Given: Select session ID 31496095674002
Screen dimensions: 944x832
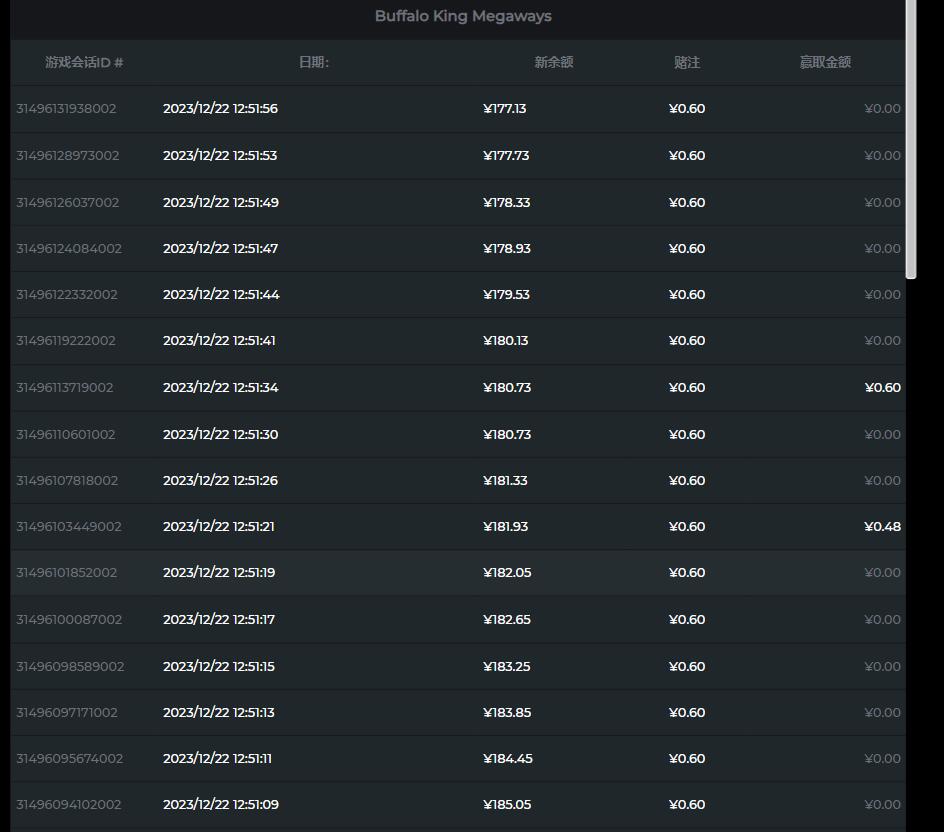Looking at the screenshot, I should pyautogui.click(x=69, y=759).
